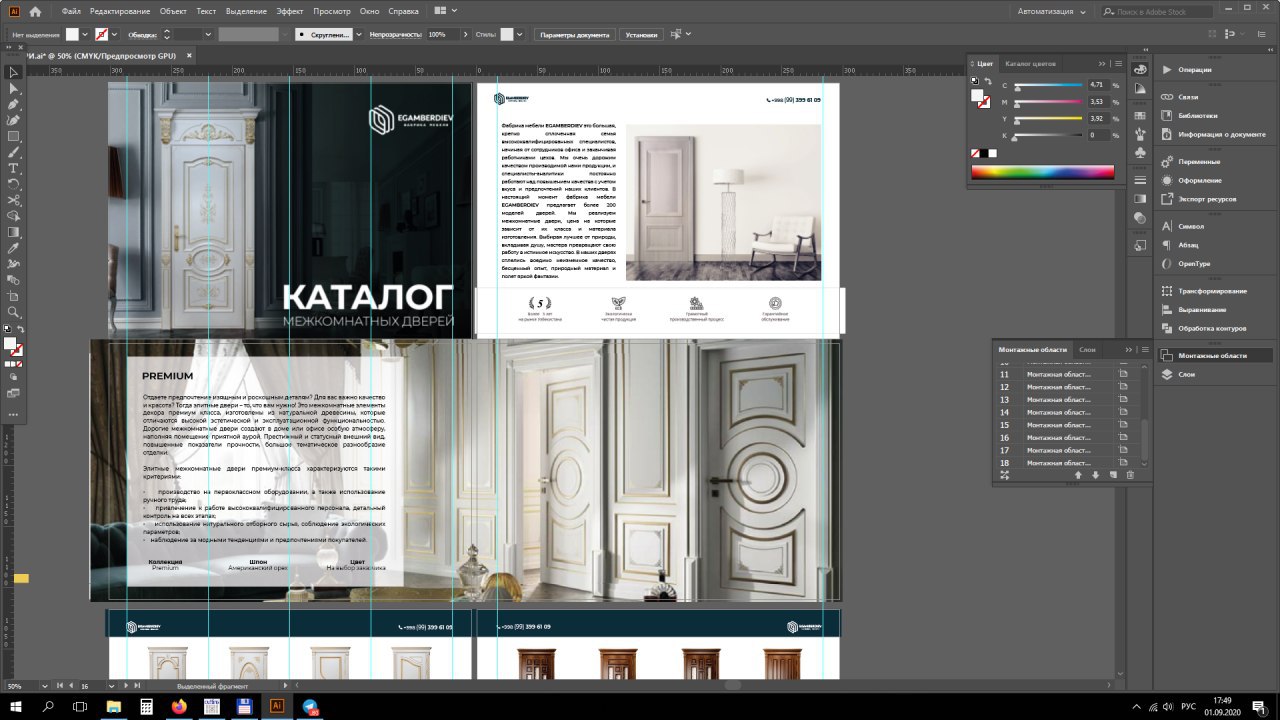Select the Pen tool
Screen dimensions: 1280x720
14,104
